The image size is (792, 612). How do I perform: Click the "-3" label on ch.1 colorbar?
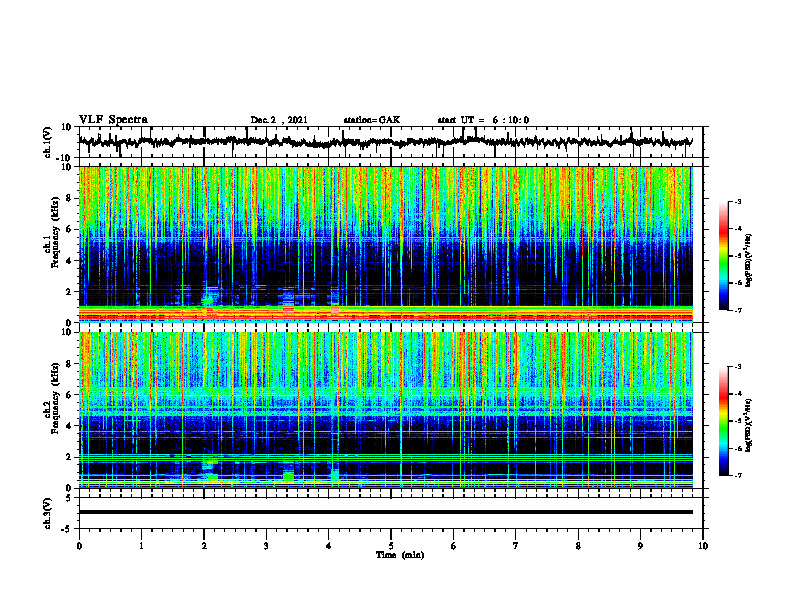coord(737,201)
